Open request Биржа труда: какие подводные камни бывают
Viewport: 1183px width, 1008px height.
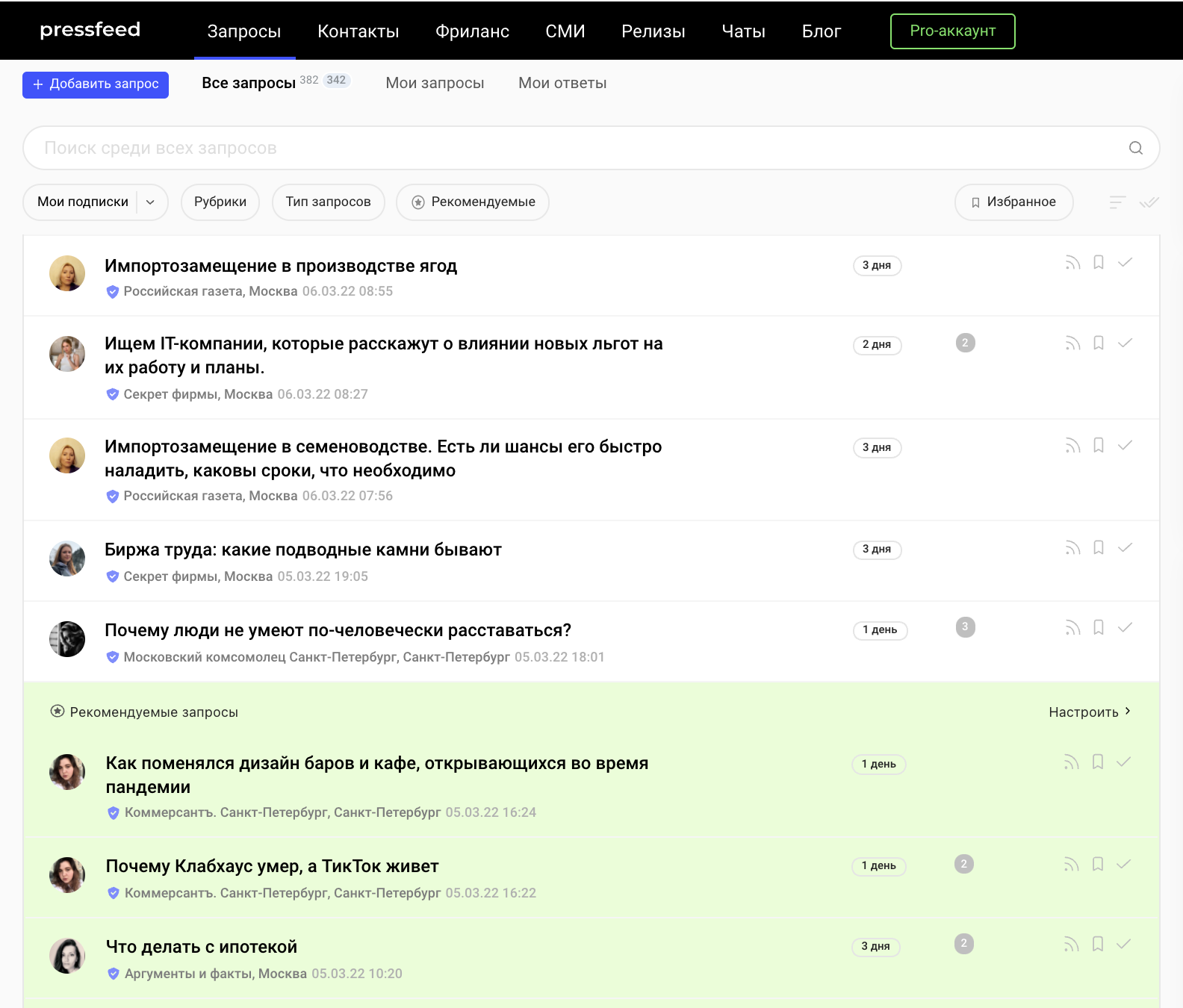303,550
